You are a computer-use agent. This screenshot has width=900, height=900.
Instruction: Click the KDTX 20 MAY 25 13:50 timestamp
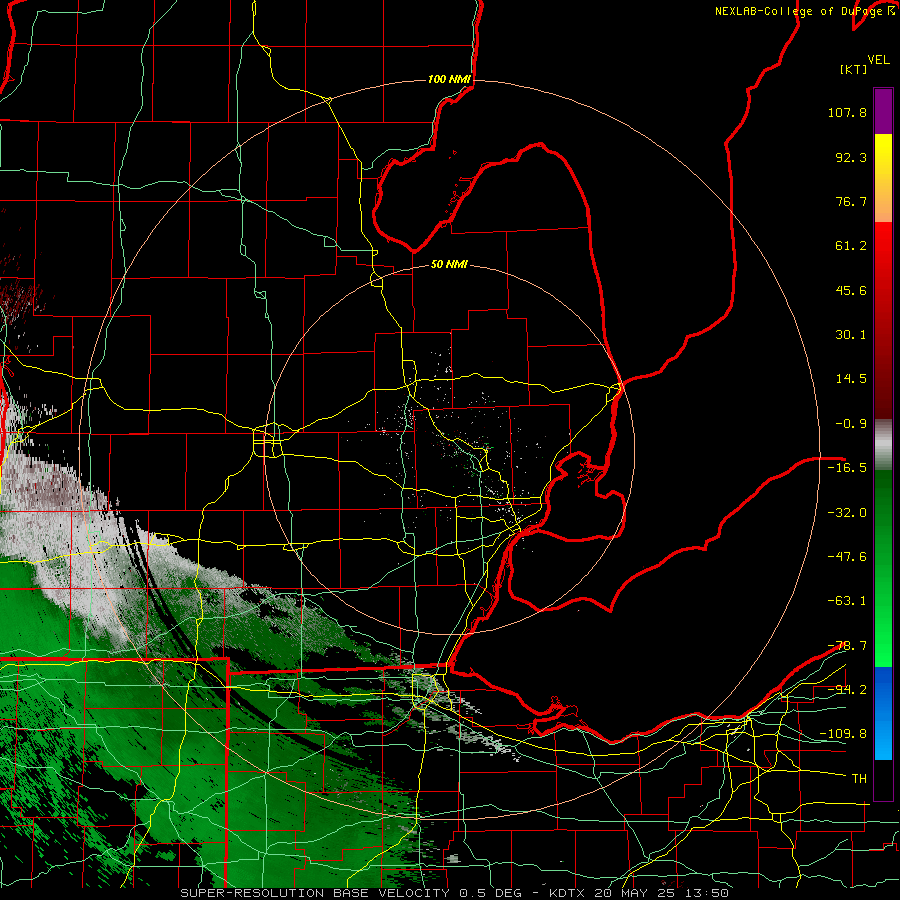coord(639,893)
